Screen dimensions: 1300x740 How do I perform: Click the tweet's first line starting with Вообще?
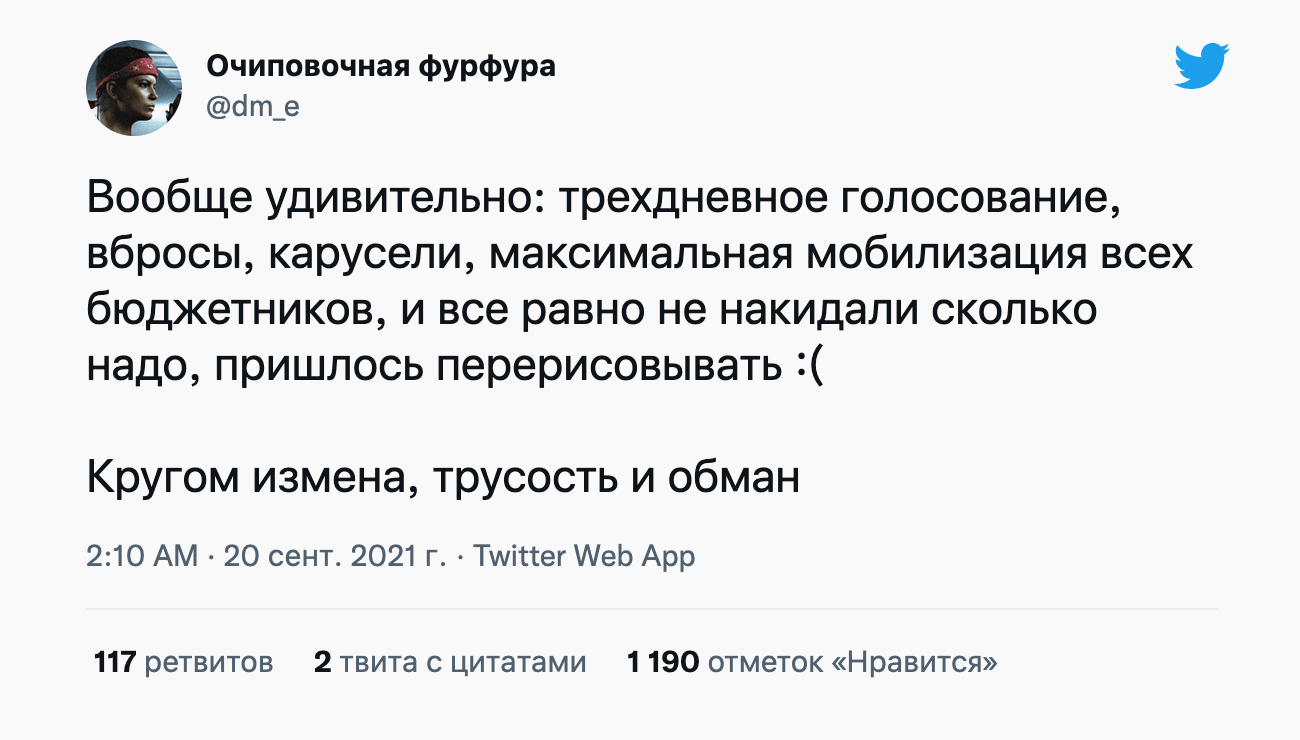click(x=600, y=198)
